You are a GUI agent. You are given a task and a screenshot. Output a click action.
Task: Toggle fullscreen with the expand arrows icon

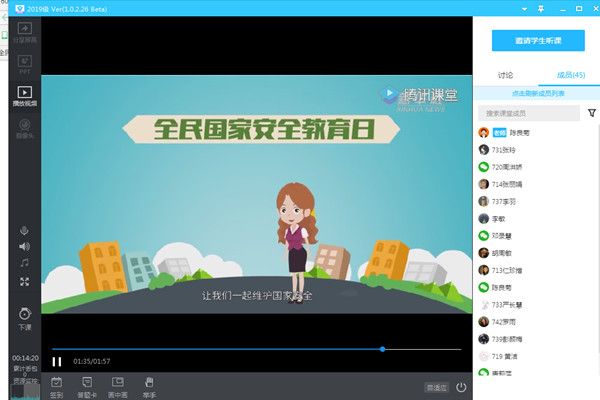coord(24,282)
